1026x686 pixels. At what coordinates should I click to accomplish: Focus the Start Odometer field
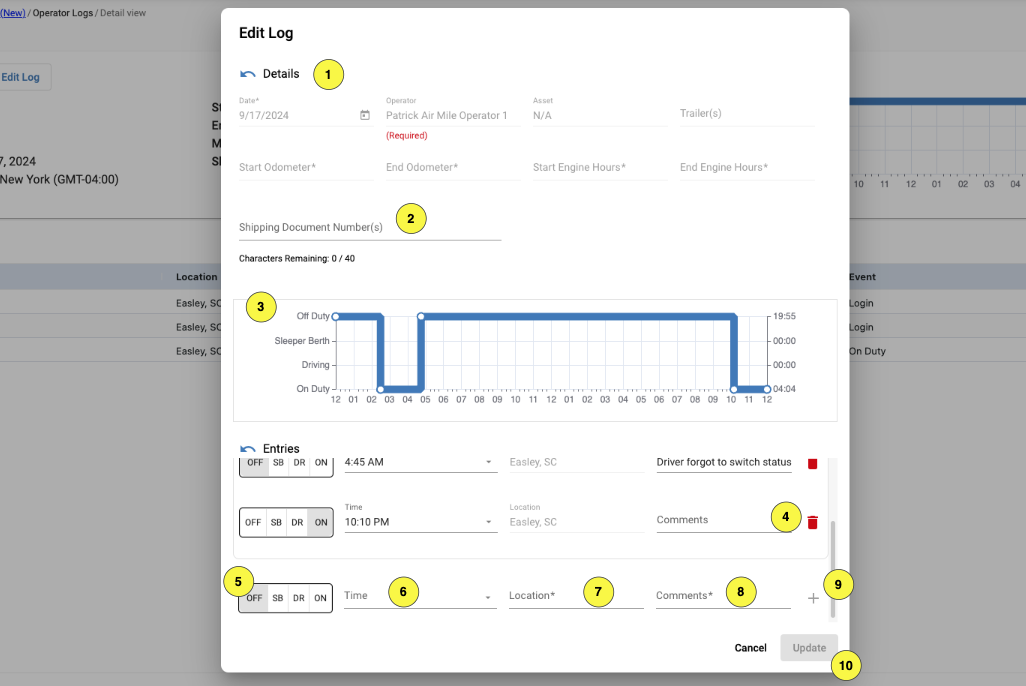click(306, 168)
